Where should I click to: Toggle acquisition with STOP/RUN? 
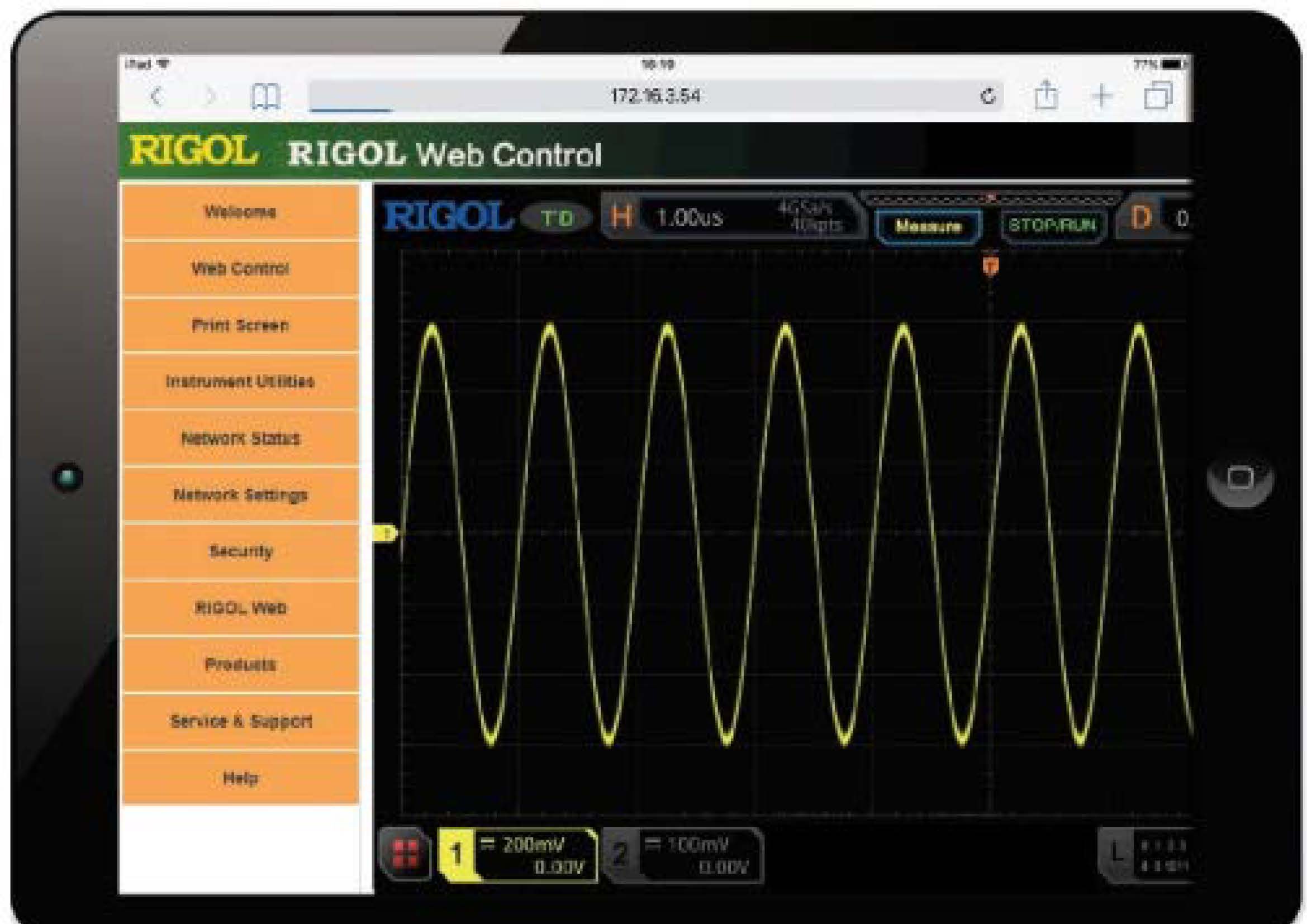[x=1052, y=225]
